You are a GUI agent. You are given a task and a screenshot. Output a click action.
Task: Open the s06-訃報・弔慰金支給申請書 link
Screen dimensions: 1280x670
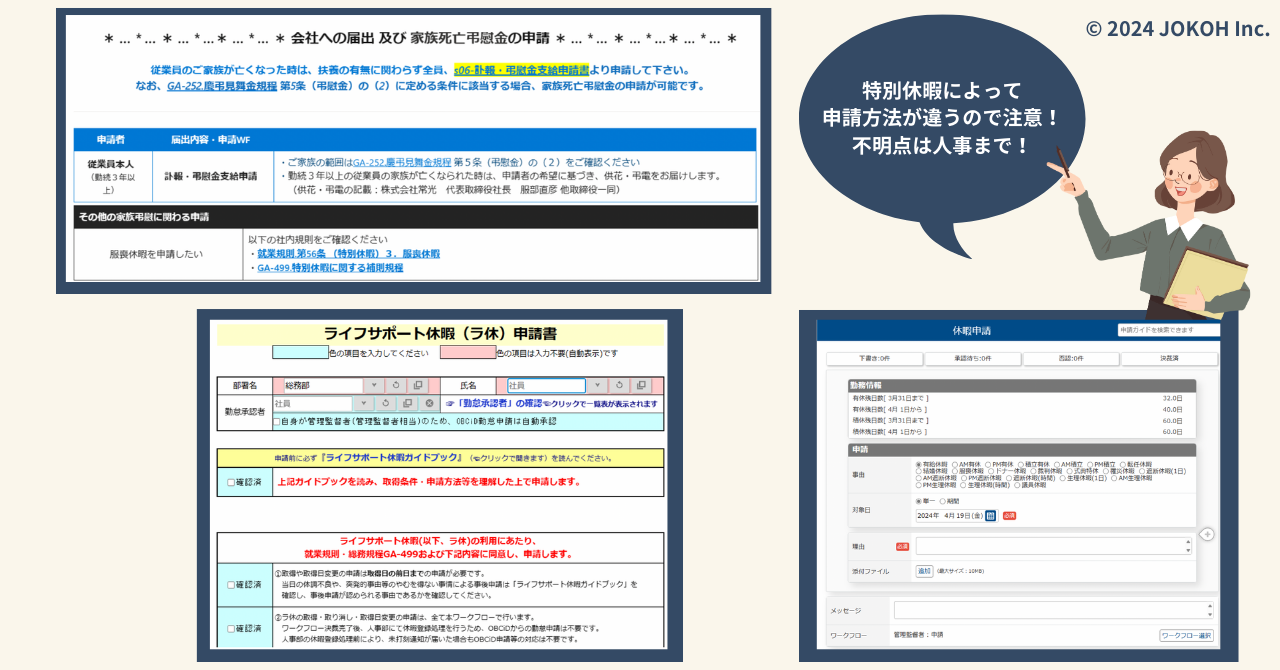[521, 71]
